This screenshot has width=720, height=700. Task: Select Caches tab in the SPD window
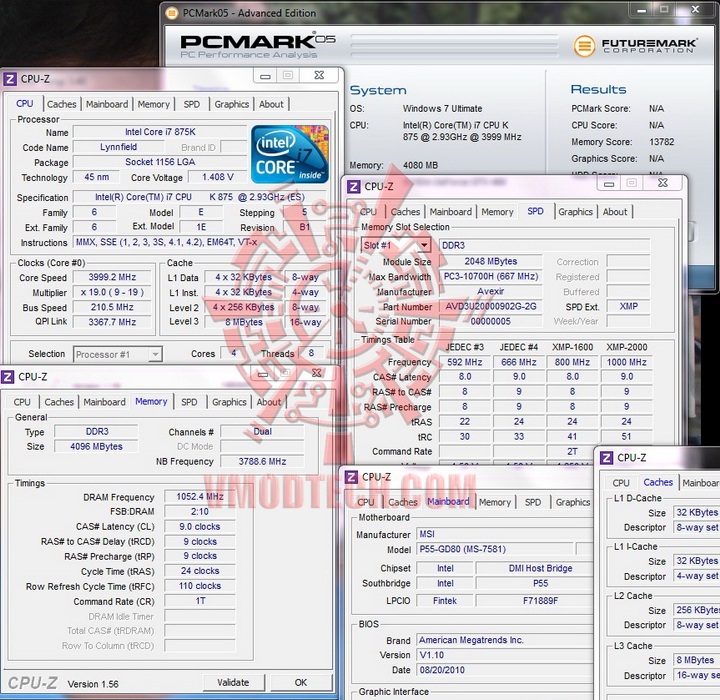[405, 212]
